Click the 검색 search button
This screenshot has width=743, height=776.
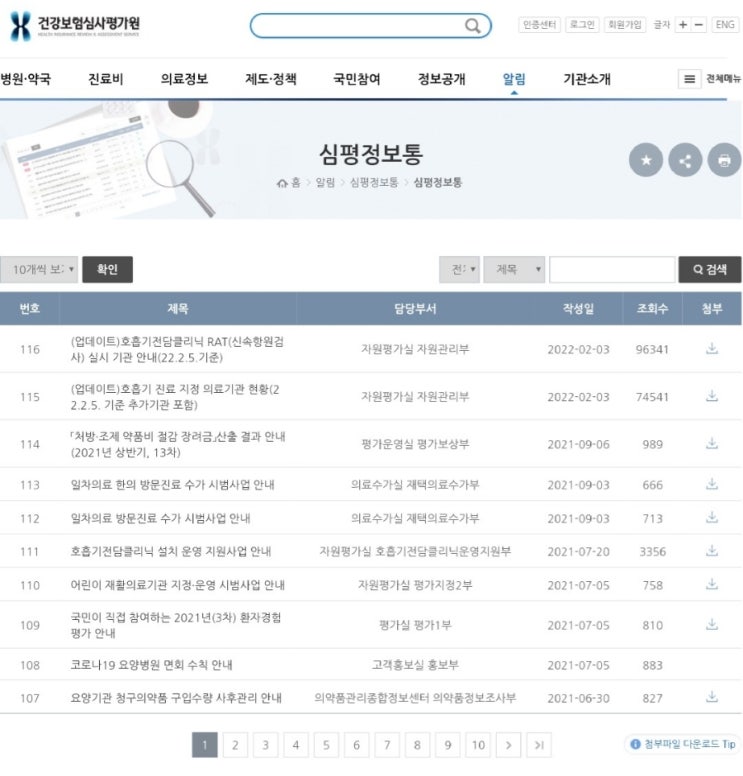click(x=709, y=269)
